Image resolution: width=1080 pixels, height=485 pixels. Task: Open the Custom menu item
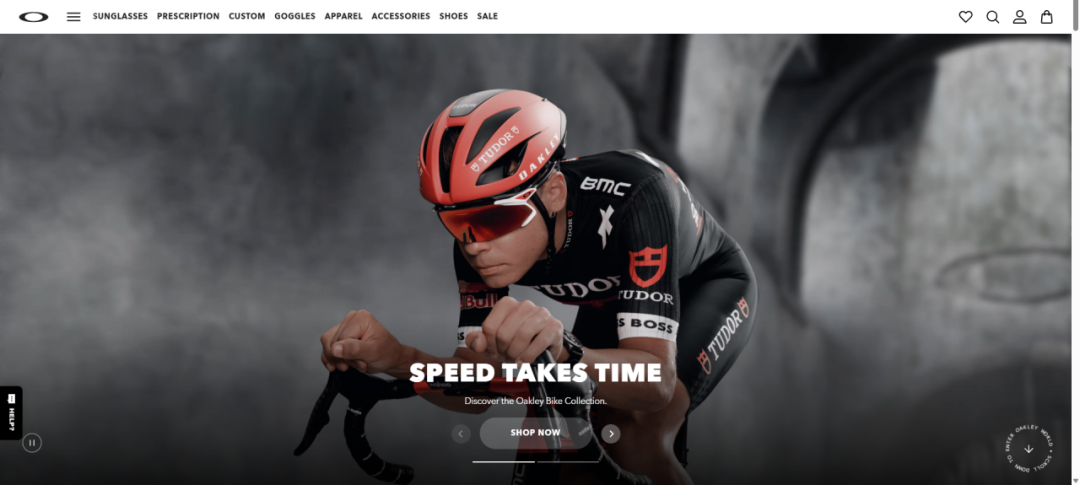click(247, 17)
